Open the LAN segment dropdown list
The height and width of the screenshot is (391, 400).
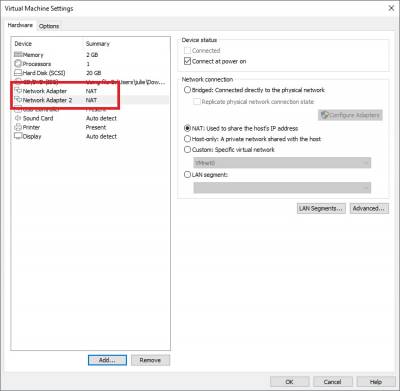click(282, 188)
